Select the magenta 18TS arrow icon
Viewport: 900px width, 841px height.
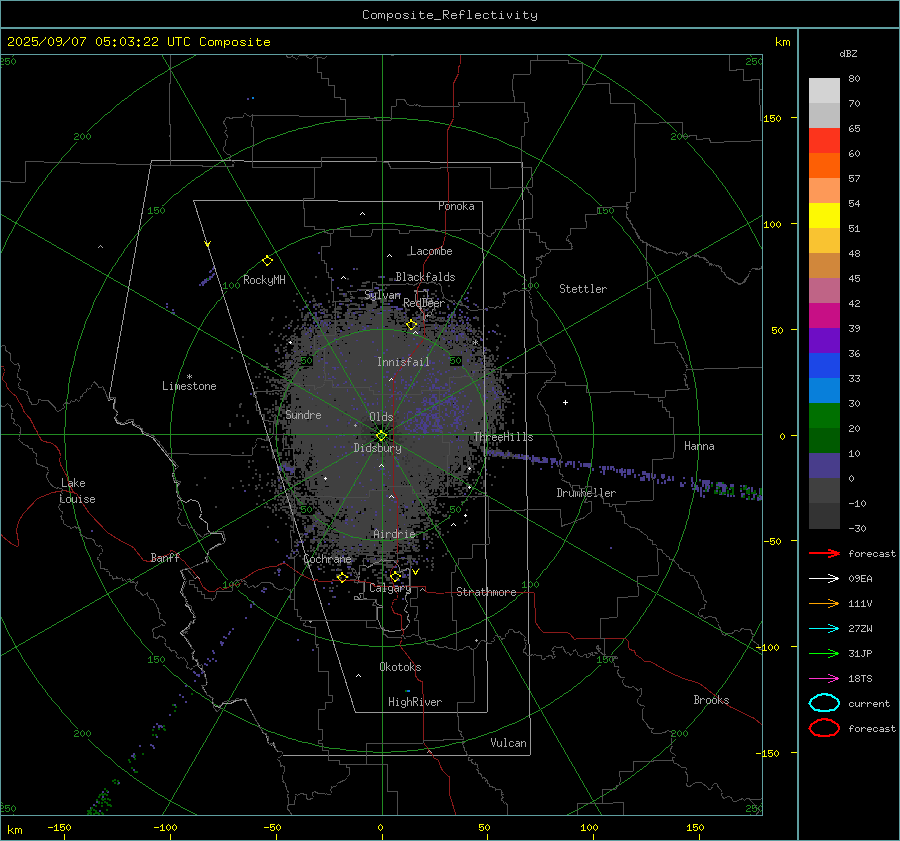pos(824,679)
